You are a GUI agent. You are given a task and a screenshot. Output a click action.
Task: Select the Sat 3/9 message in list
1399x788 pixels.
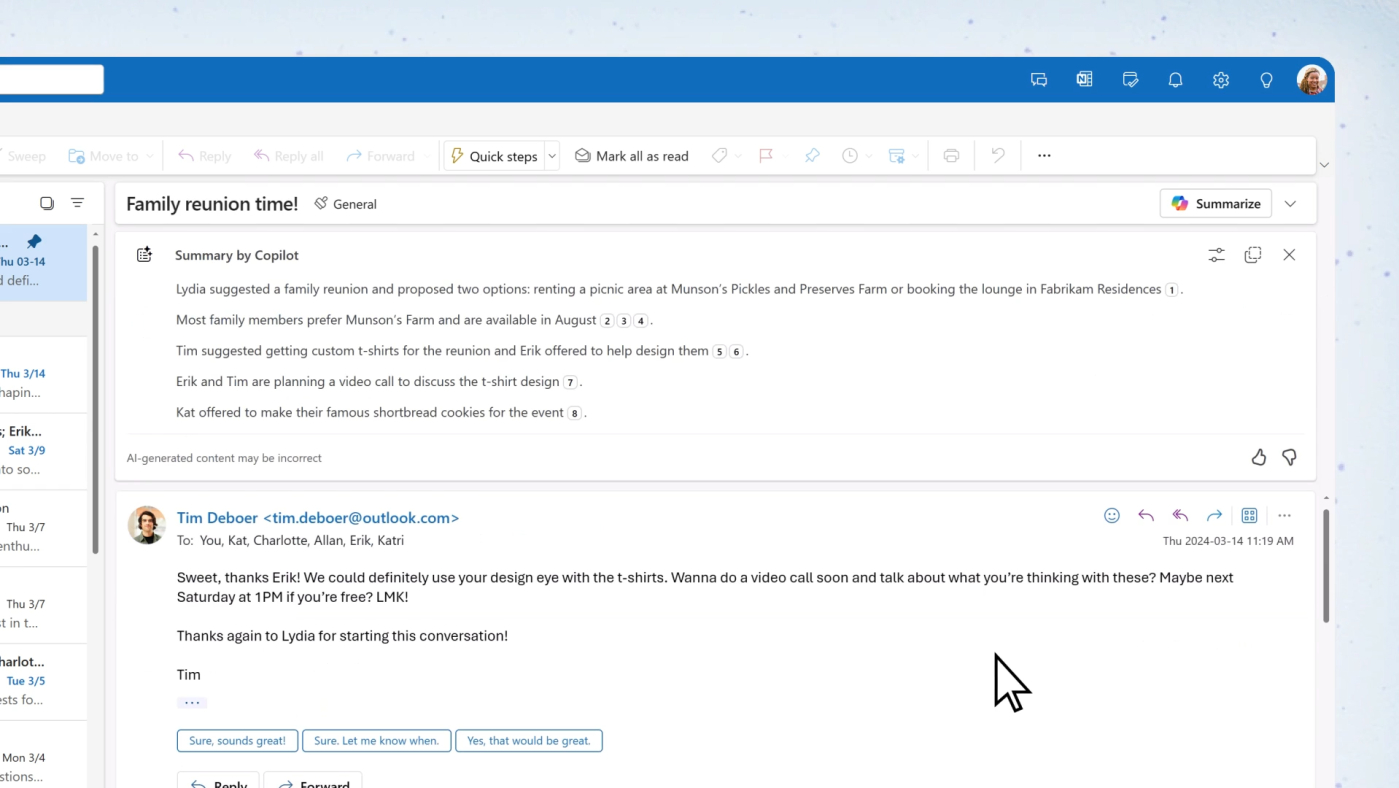[43, 451]
